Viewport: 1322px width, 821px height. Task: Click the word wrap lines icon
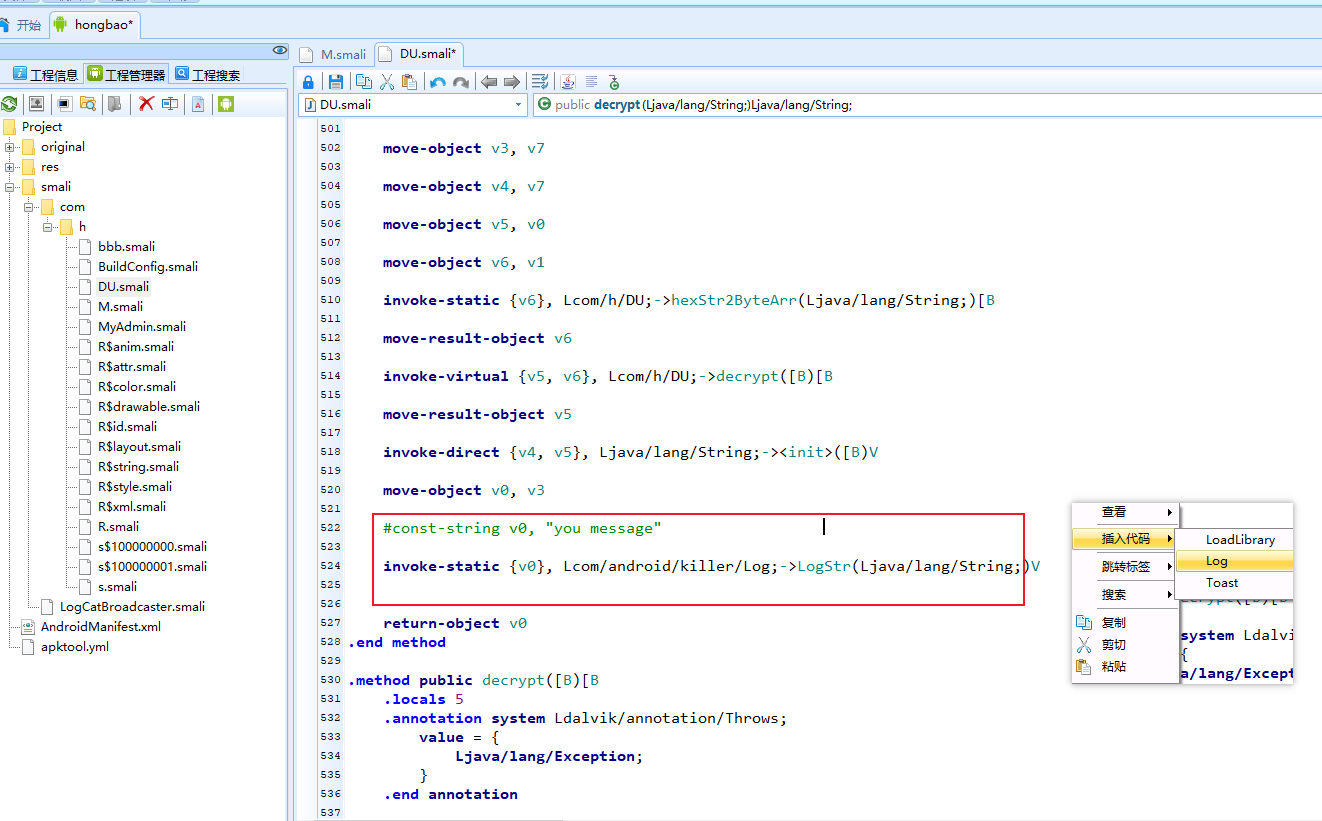click(x=540, y=82)
